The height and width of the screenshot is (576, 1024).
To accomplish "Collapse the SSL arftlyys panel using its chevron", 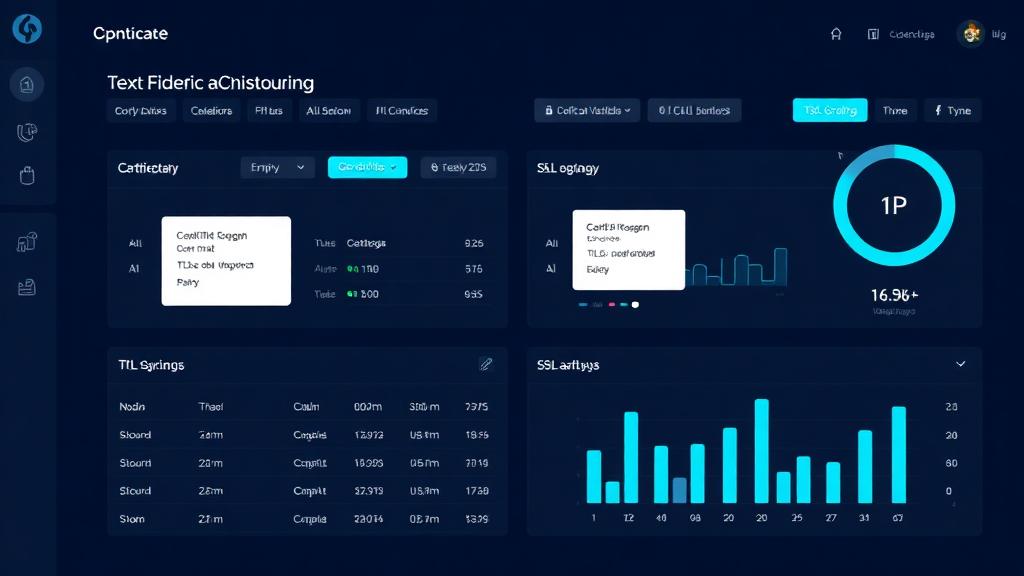I will (x=961, y=364).
